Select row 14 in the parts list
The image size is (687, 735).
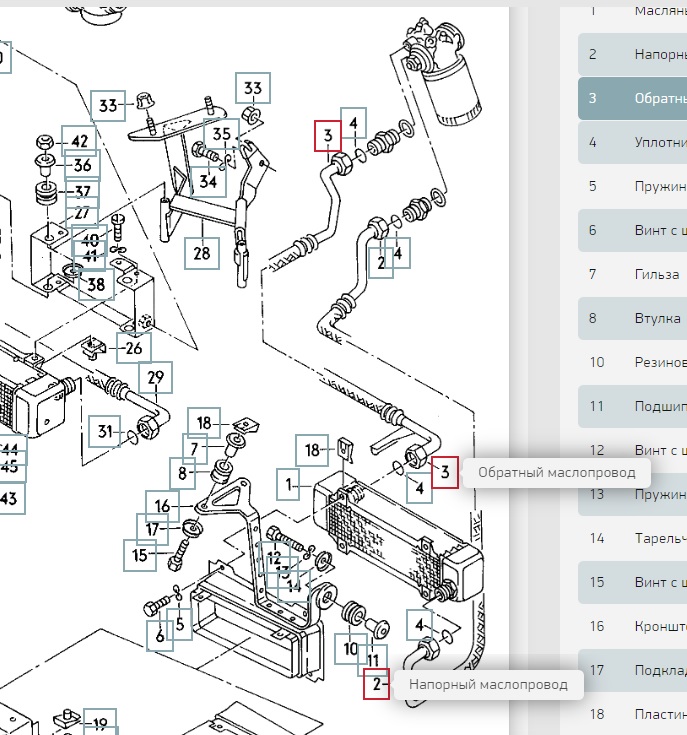pyautogui.click(x=632, y=538)
